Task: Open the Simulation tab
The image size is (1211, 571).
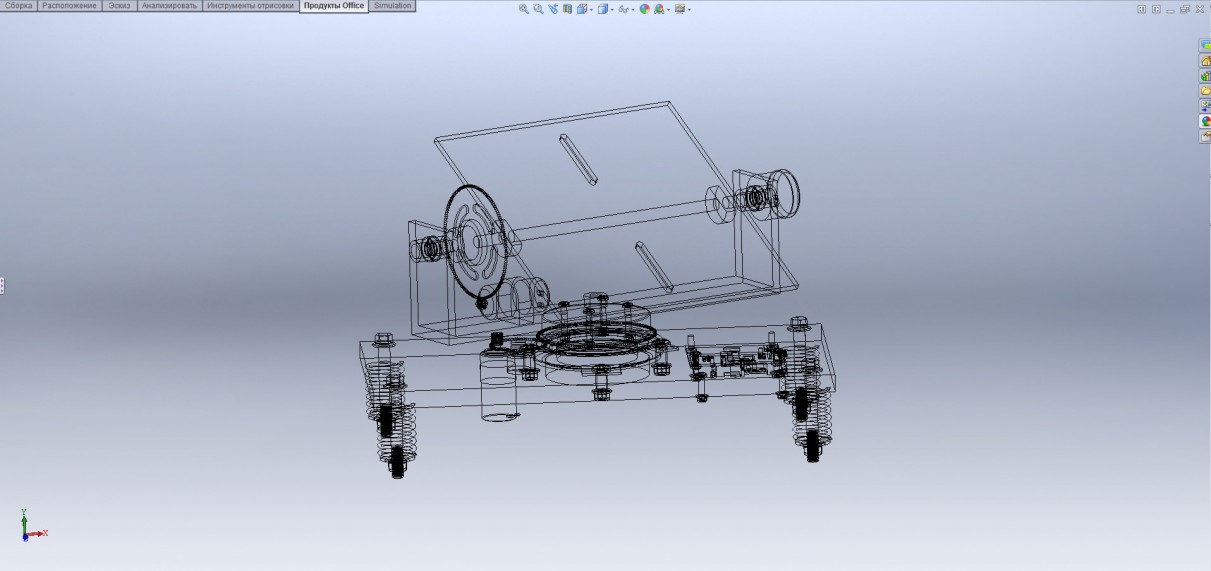Action: click(392, 6)
